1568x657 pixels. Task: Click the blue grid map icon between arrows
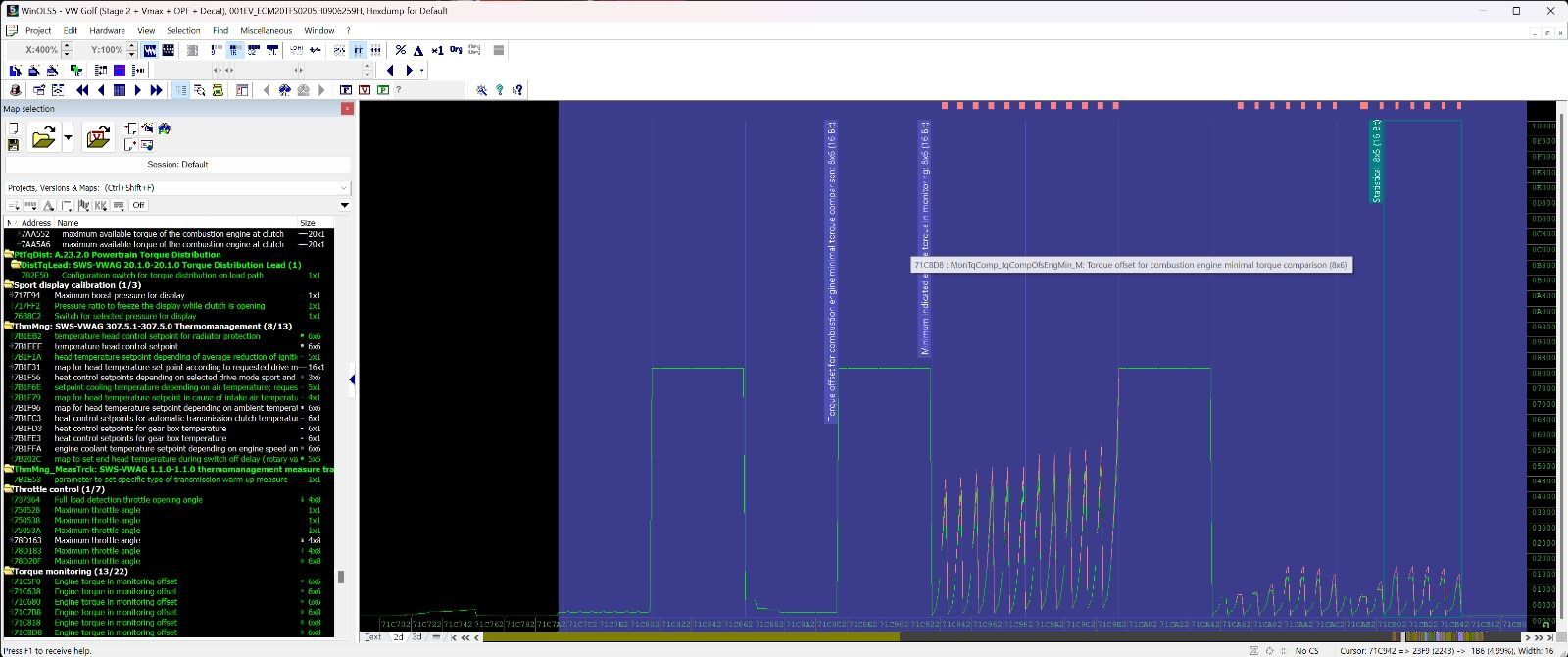pos(120,90)
